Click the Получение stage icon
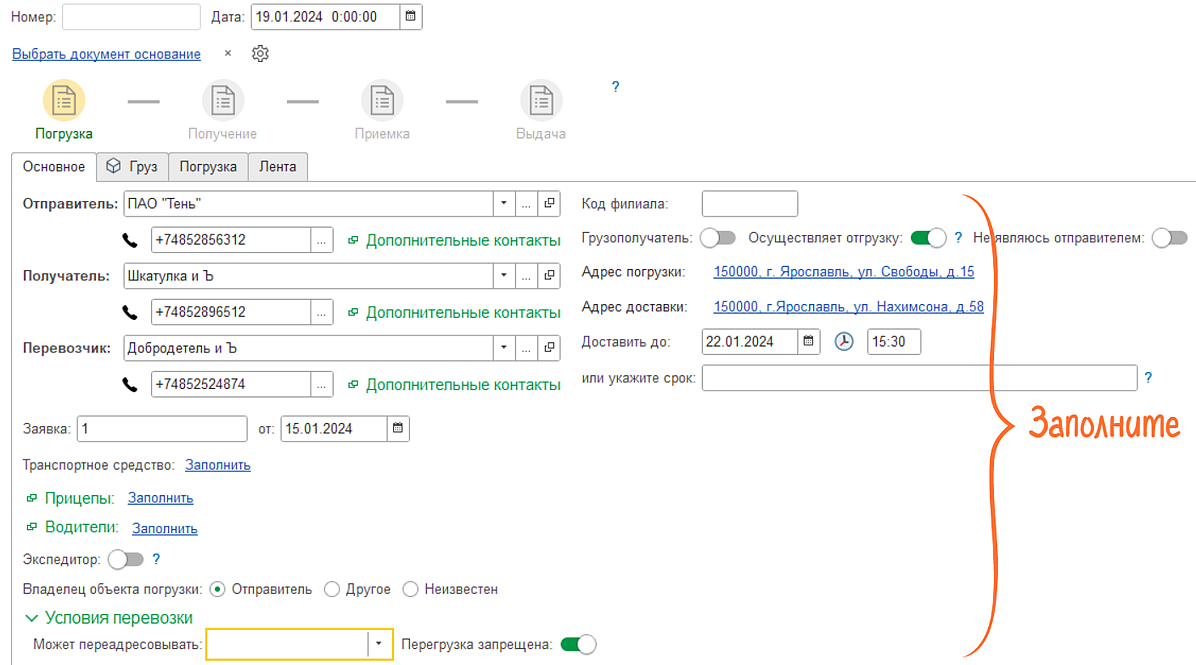The image size is (1196, 665). [222, 102]
